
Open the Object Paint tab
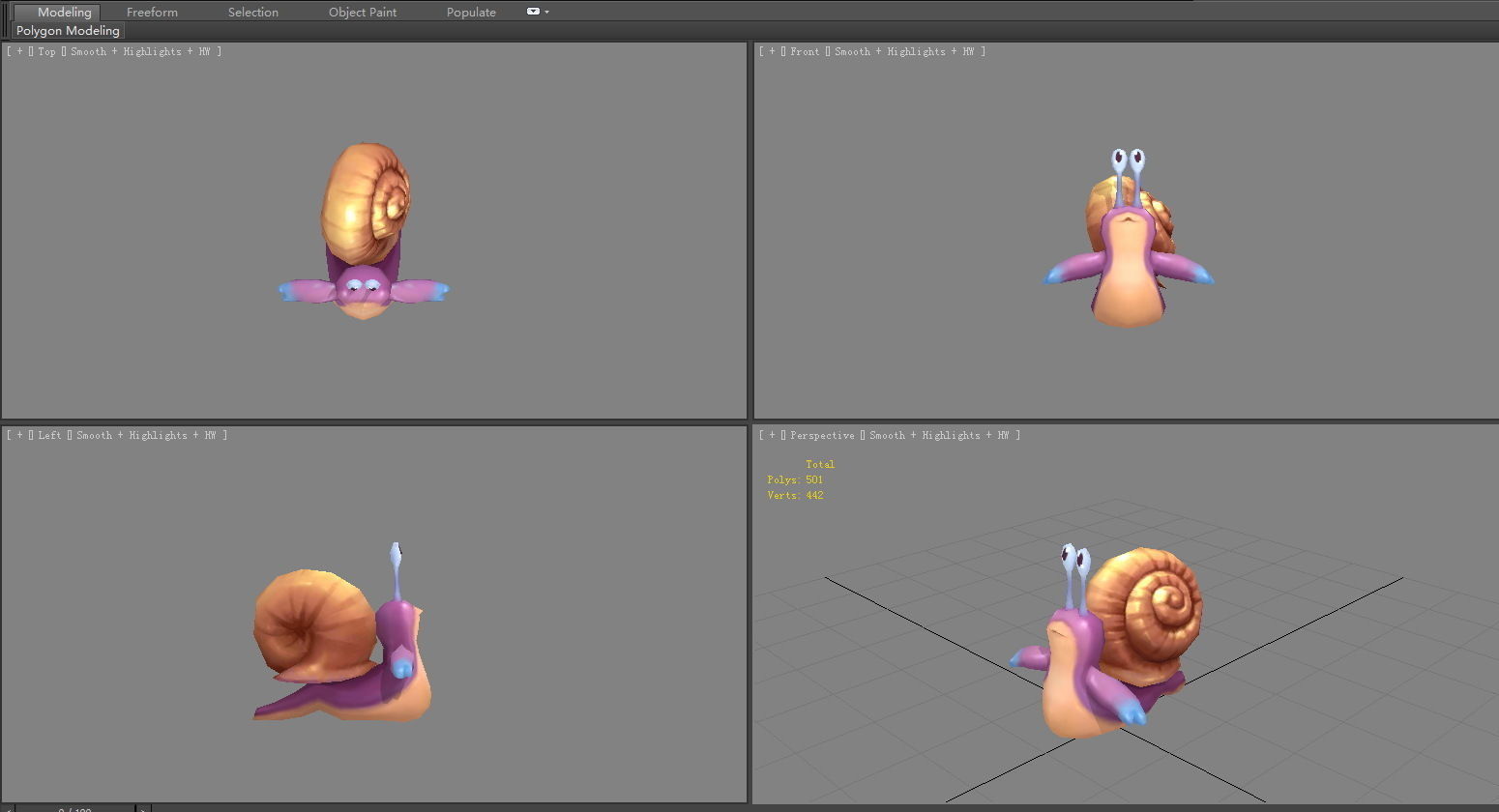click(x=363, y=12)
